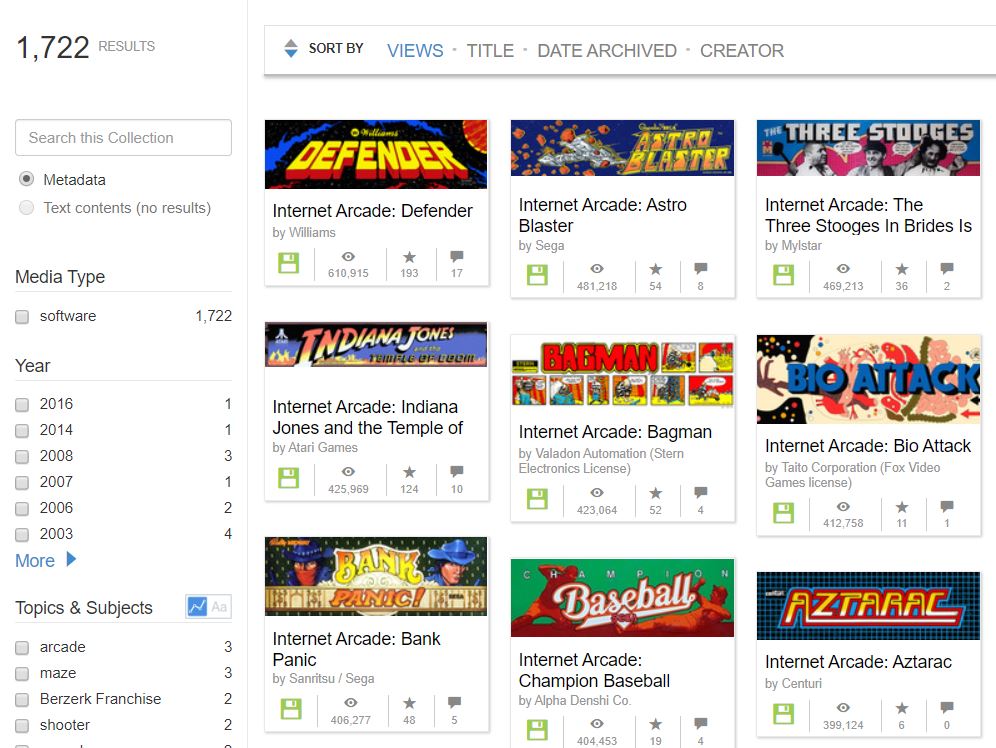The image size is (996, 748).
Task: Open the Bio Attack marquee thumbnail
Action: click(x=868, y=379)
